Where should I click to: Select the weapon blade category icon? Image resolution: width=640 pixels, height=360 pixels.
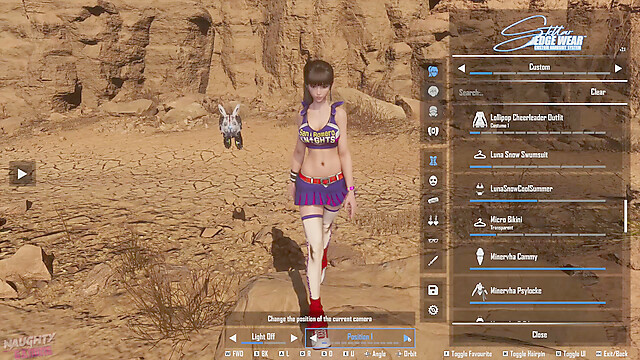click(433, 260)
